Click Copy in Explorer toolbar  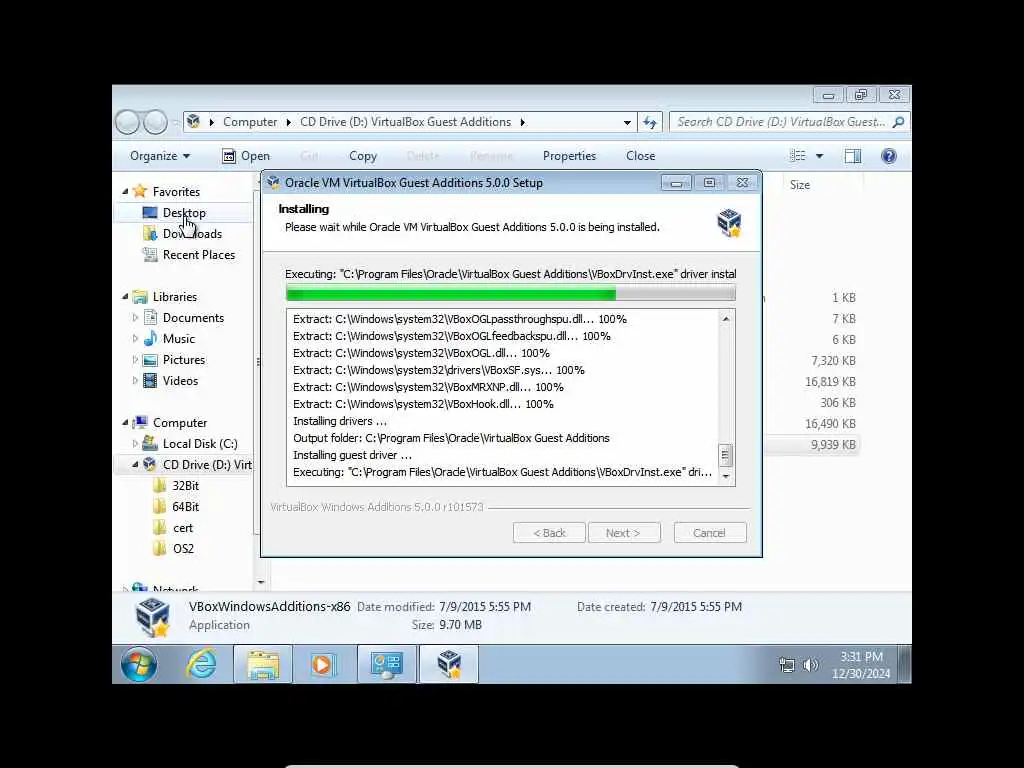(363, 155)
